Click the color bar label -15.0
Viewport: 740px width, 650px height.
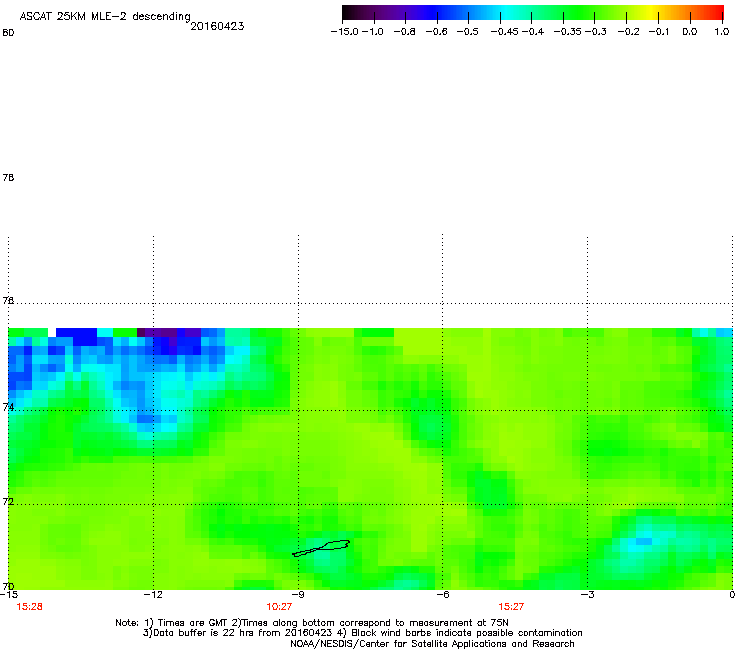coord(345,32)
